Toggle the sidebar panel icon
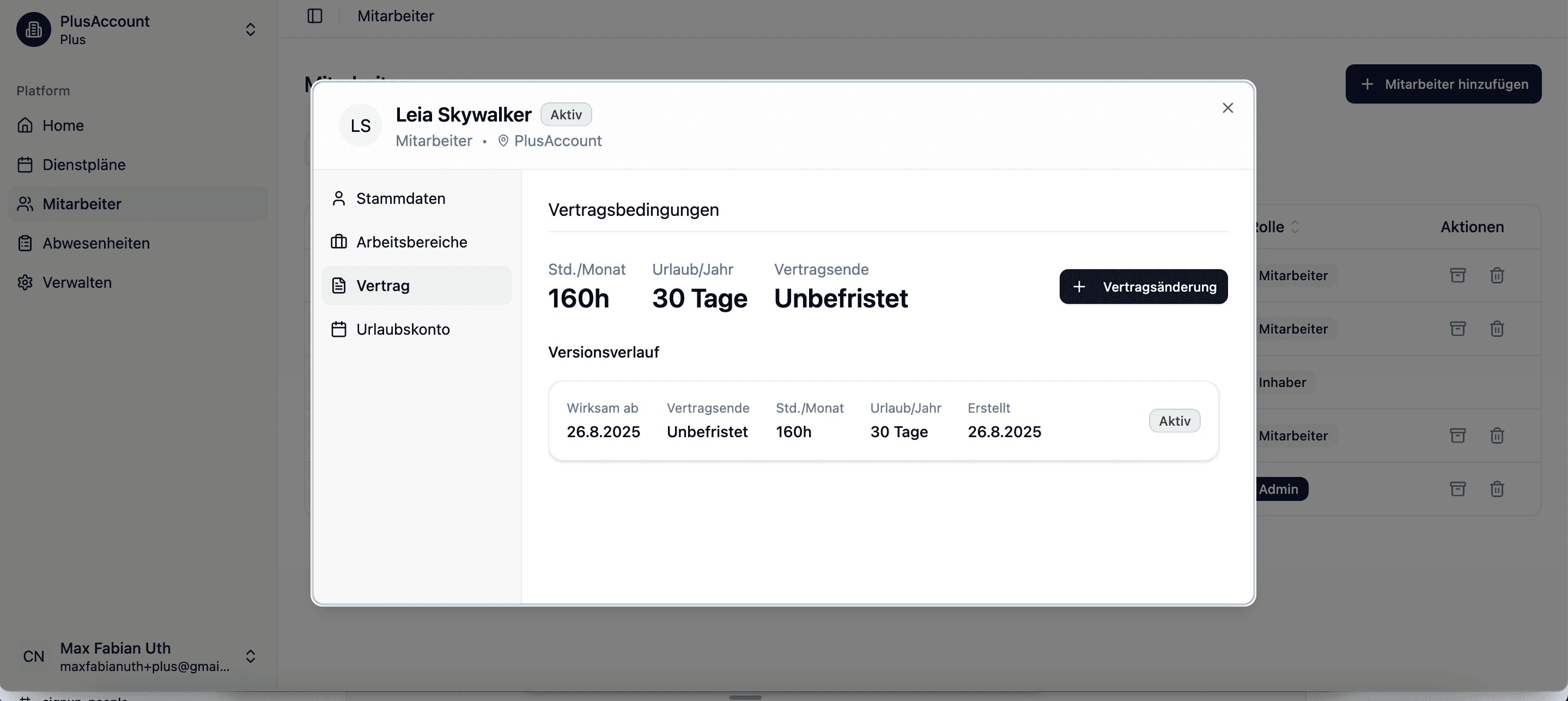1568x701 pixels. click(315, 16)
